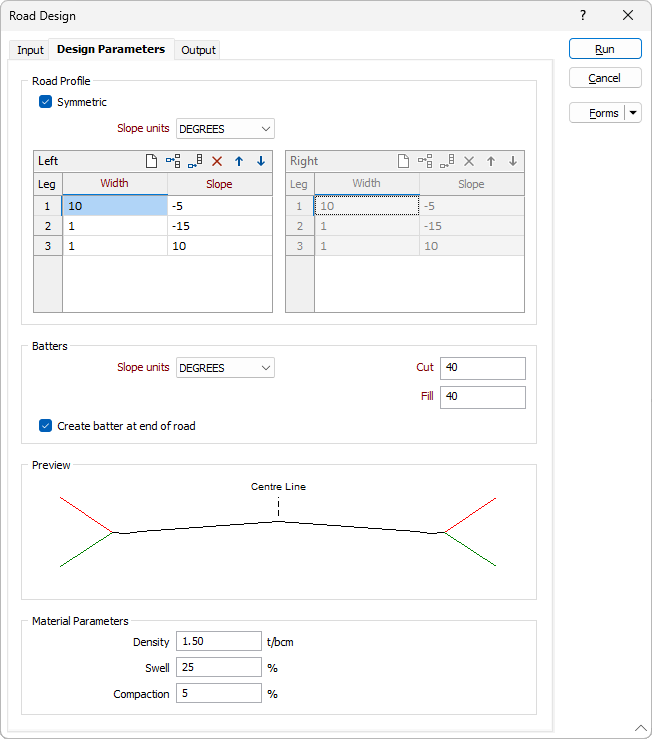Viewport: 652px width, 739px height.
Task: Select Left leg 2 width cell
Action: pyautogui.click(x=115, y=226)
